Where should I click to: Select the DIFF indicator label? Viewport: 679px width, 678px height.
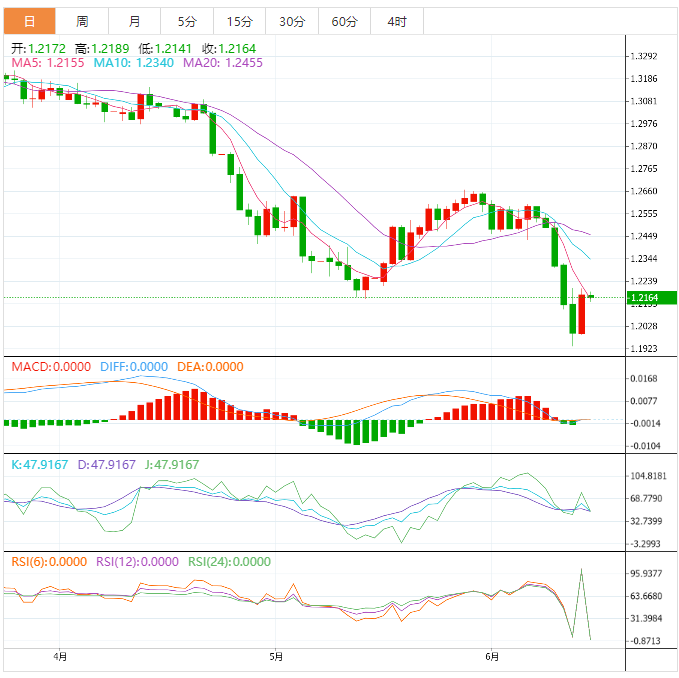tap(134, 367)
